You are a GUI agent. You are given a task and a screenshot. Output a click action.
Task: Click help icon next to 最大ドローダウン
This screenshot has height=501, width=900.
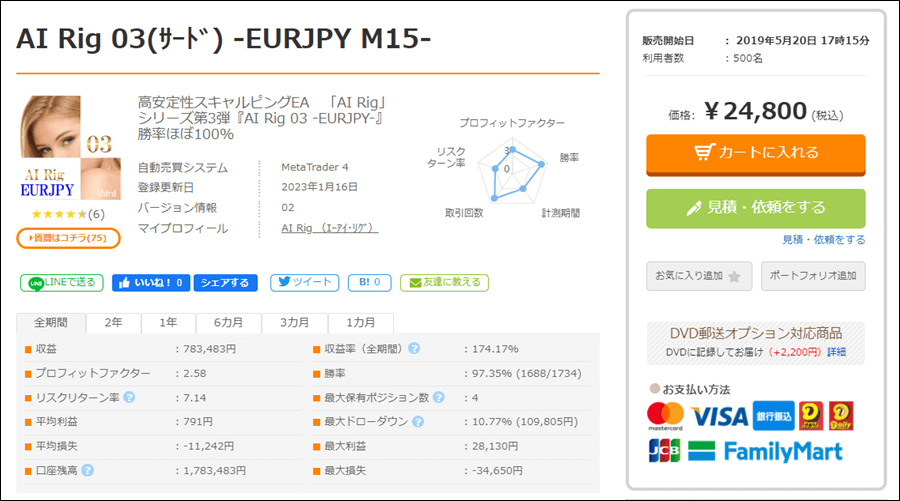point(418,422)
